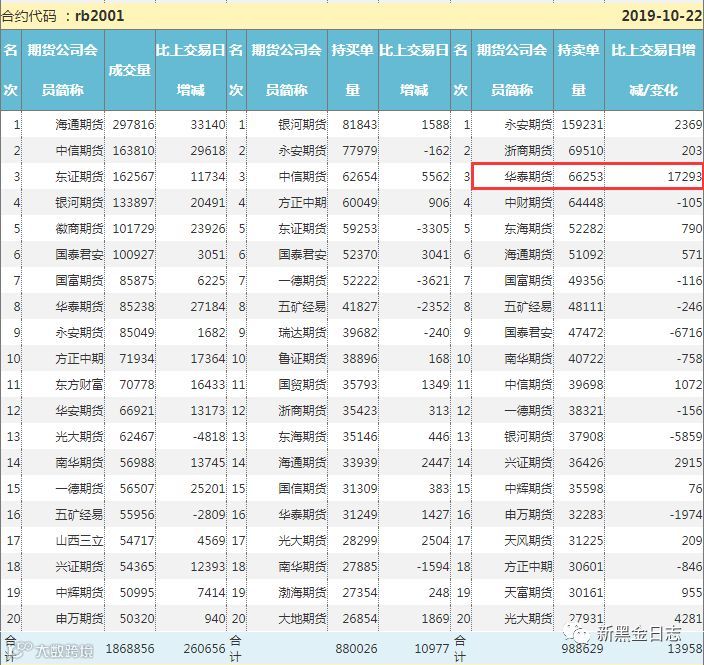The height and width of the screenshot is (665, 704).
Task: Click 华安期货 in volume ranking
Action: coord(79,411)
